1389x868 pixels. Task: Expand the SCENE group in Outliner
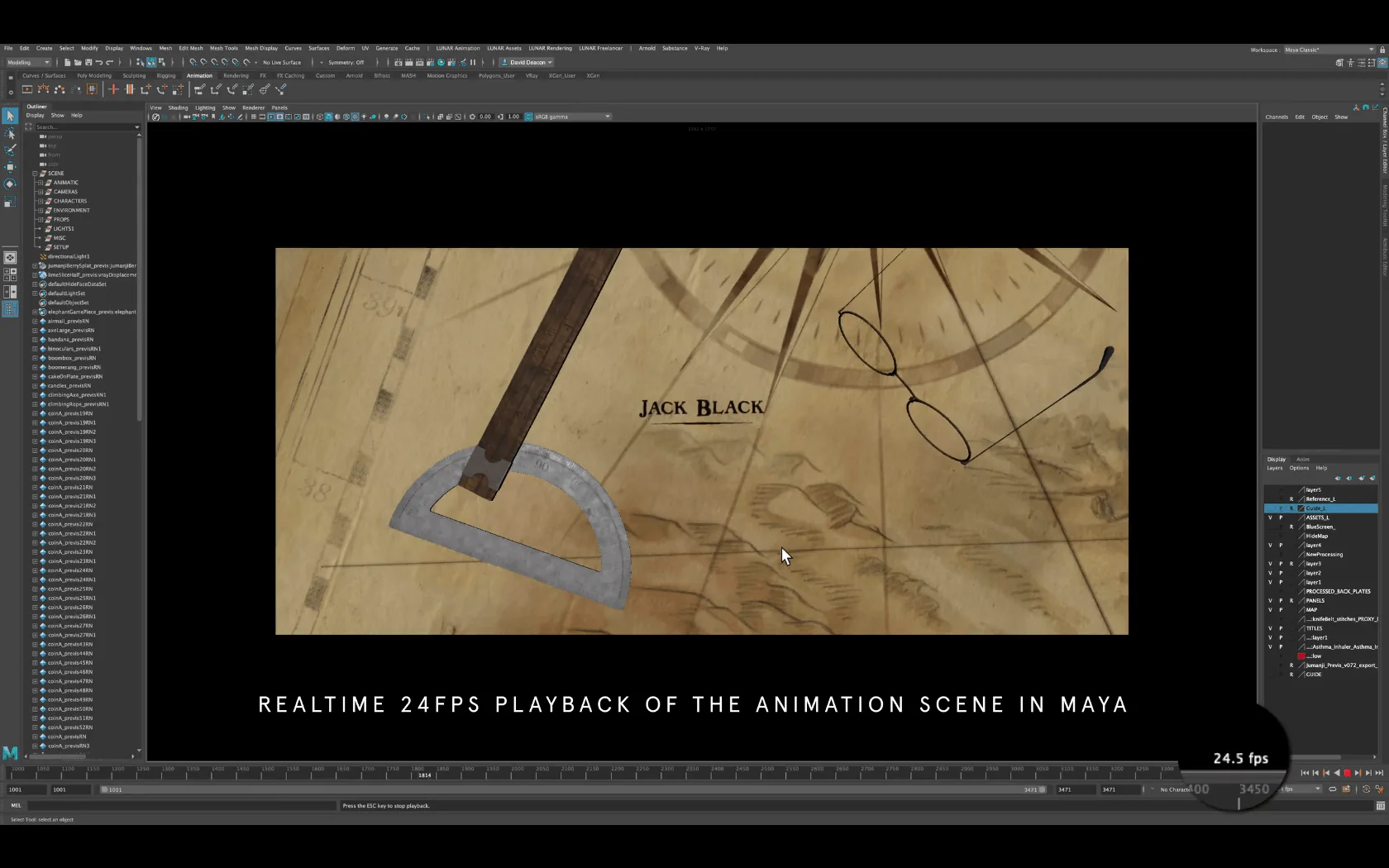(x=35, y=174)
